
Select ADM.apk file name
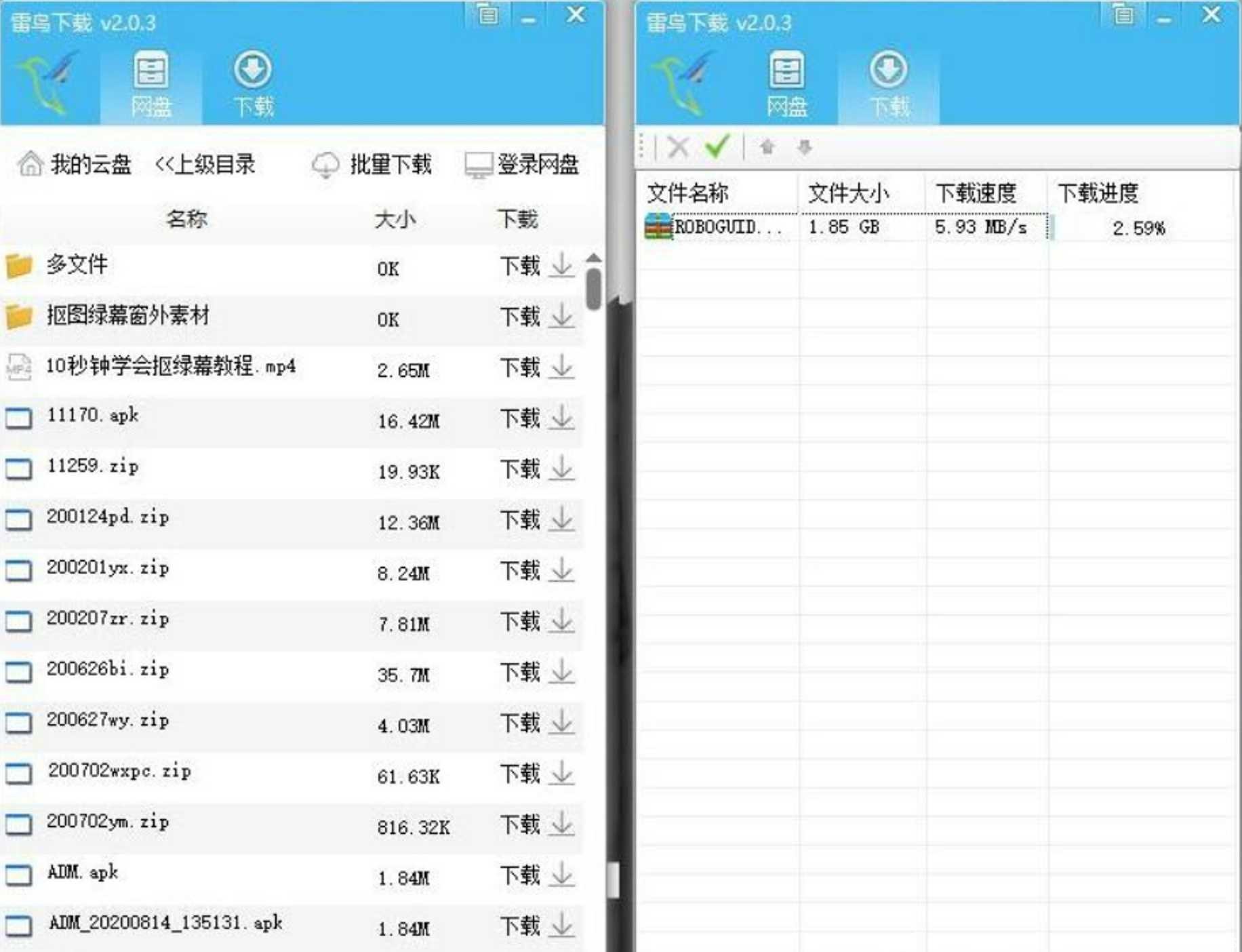[x=82, y=872]
